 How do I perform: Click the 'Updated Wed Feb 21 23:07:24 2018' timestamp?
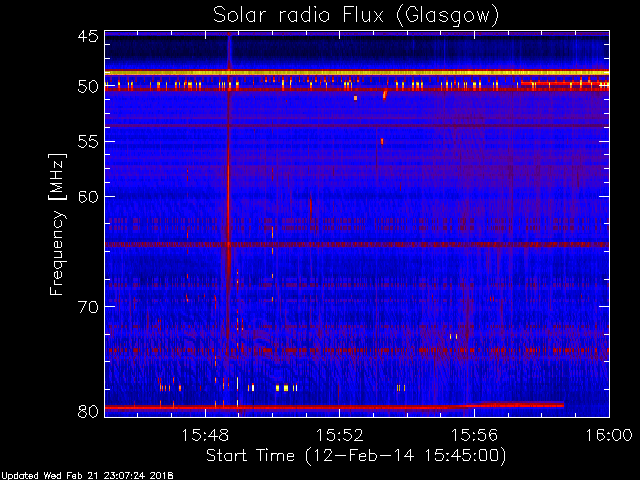(x=87, y=476)
